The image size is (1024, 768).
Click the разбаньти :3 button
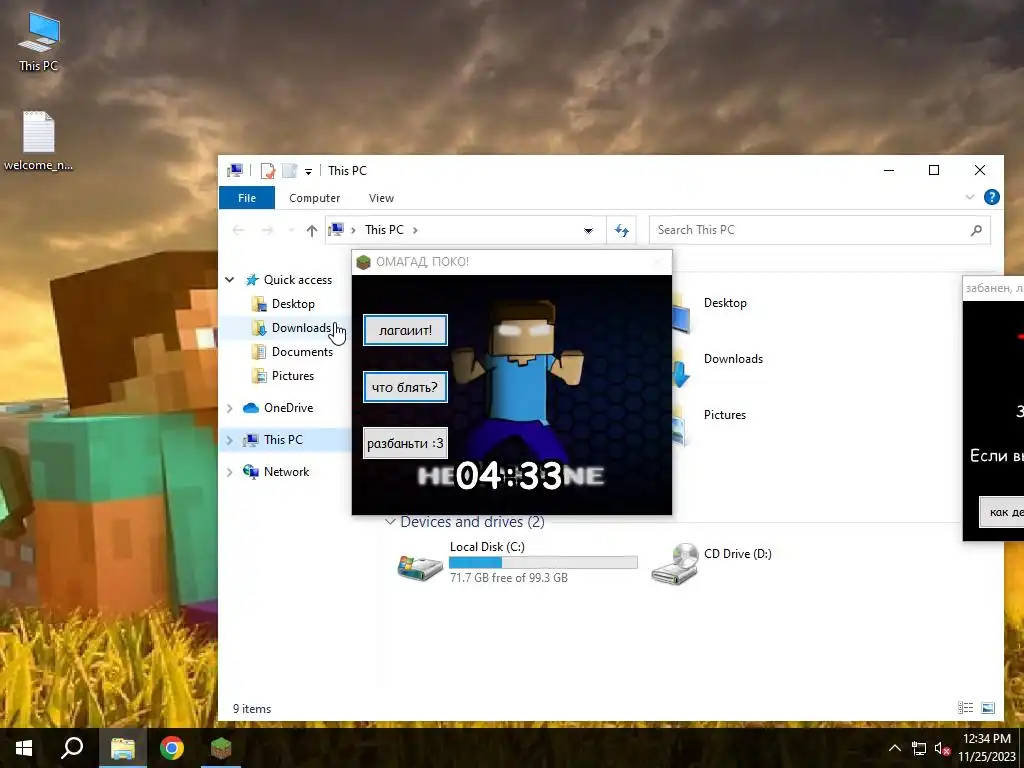point(406,443)
